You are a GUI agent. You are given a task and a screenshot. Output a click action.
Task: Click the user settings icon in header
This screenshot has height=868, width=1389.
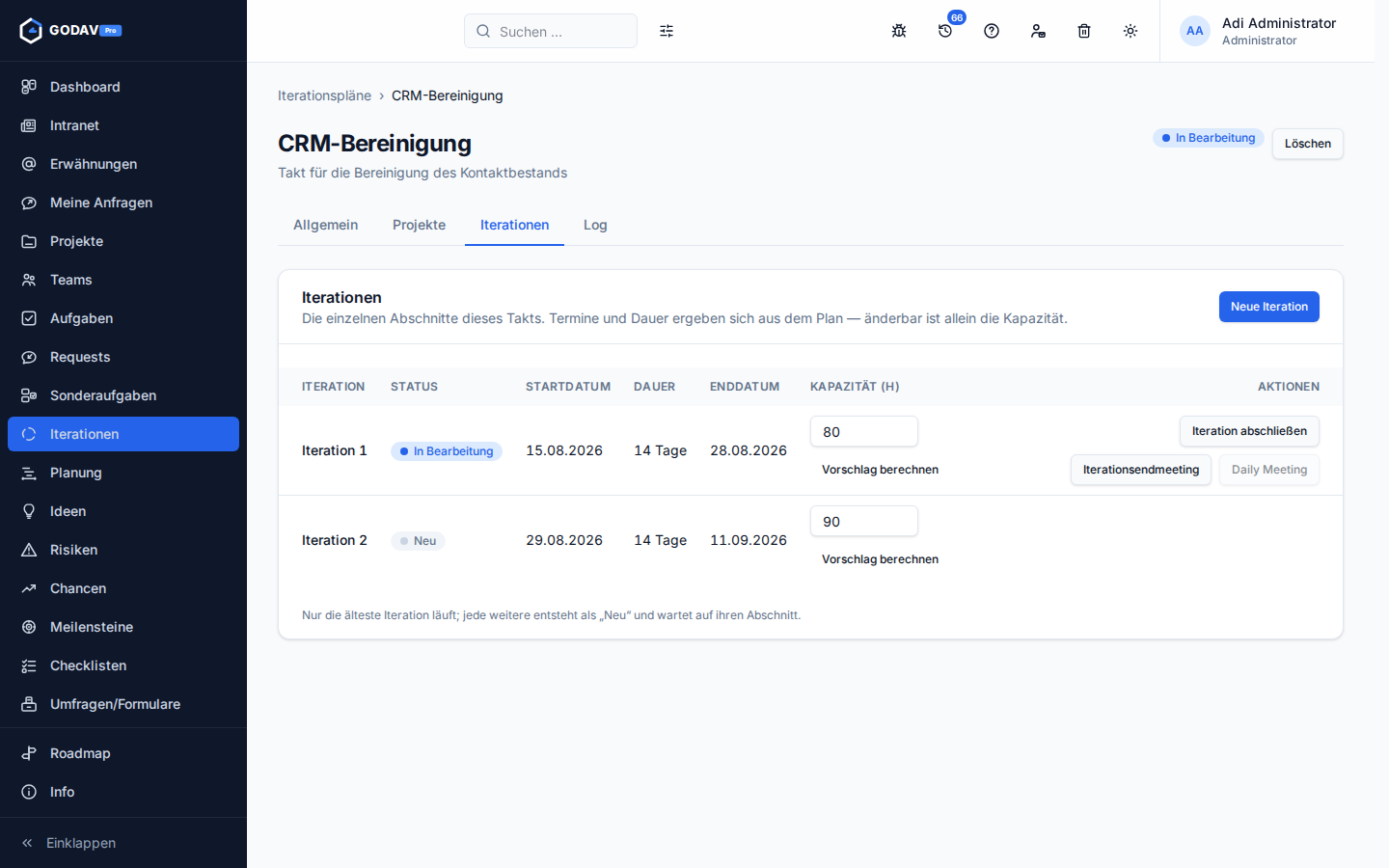(x=1038, y=31)
